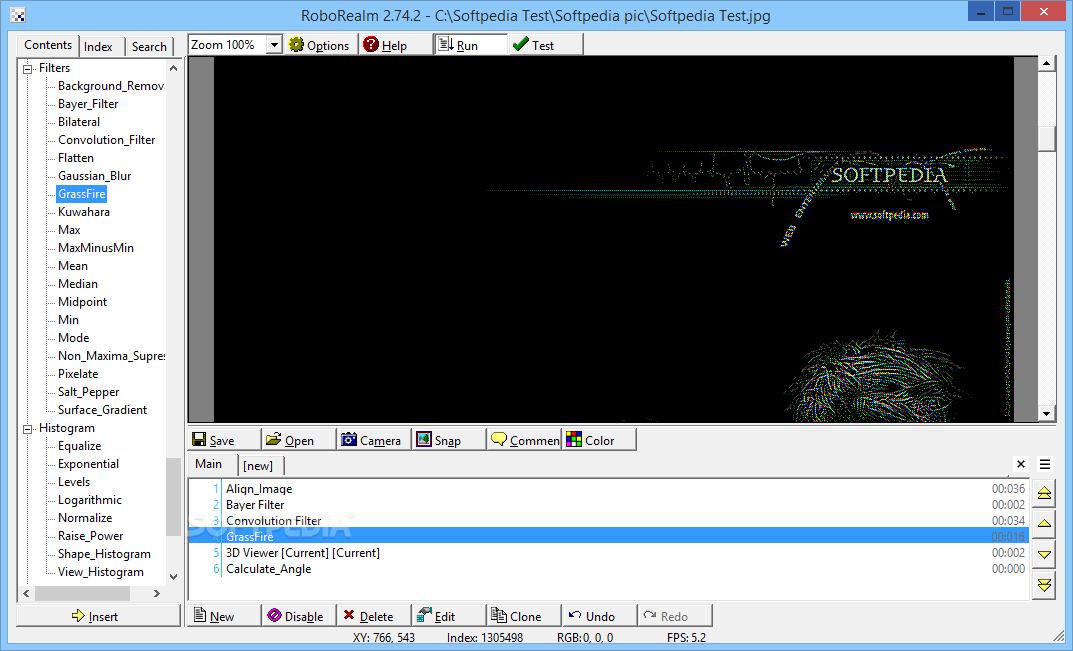Click the tree panel scroll down arrow
The image size is (1073, 651).
(173, 577)
